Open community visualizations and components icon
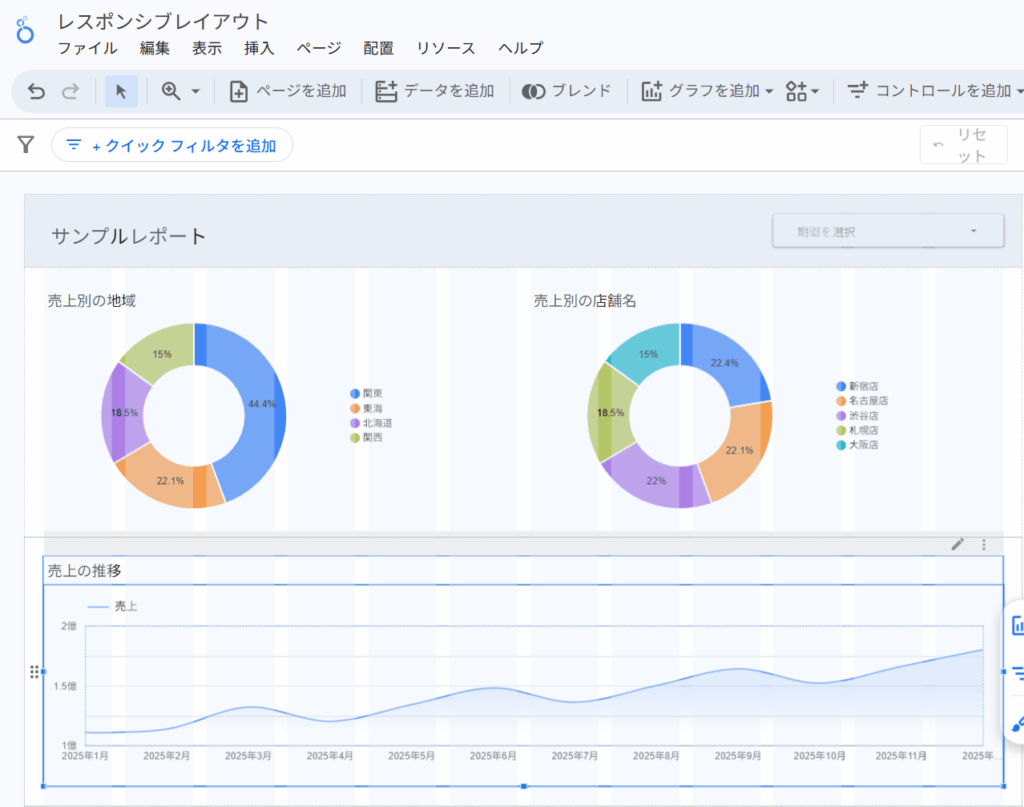Screen dimensions: 1024x807 796,91
